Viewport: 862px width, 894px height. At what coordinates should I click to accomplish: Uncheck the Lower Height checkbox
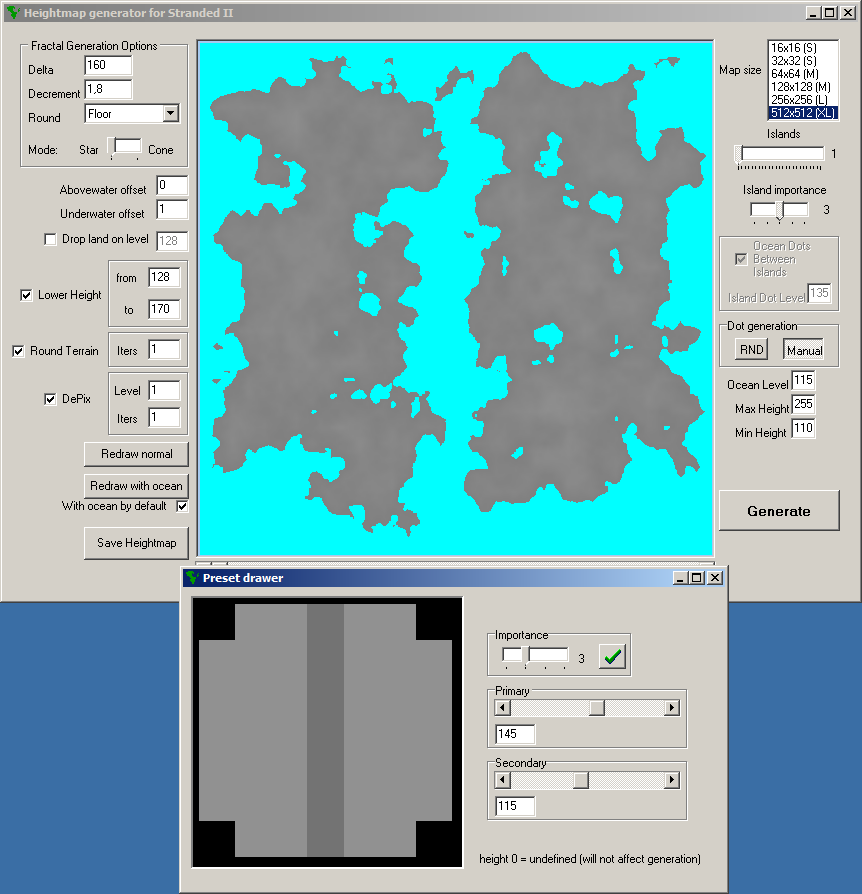tap(26, 295)
